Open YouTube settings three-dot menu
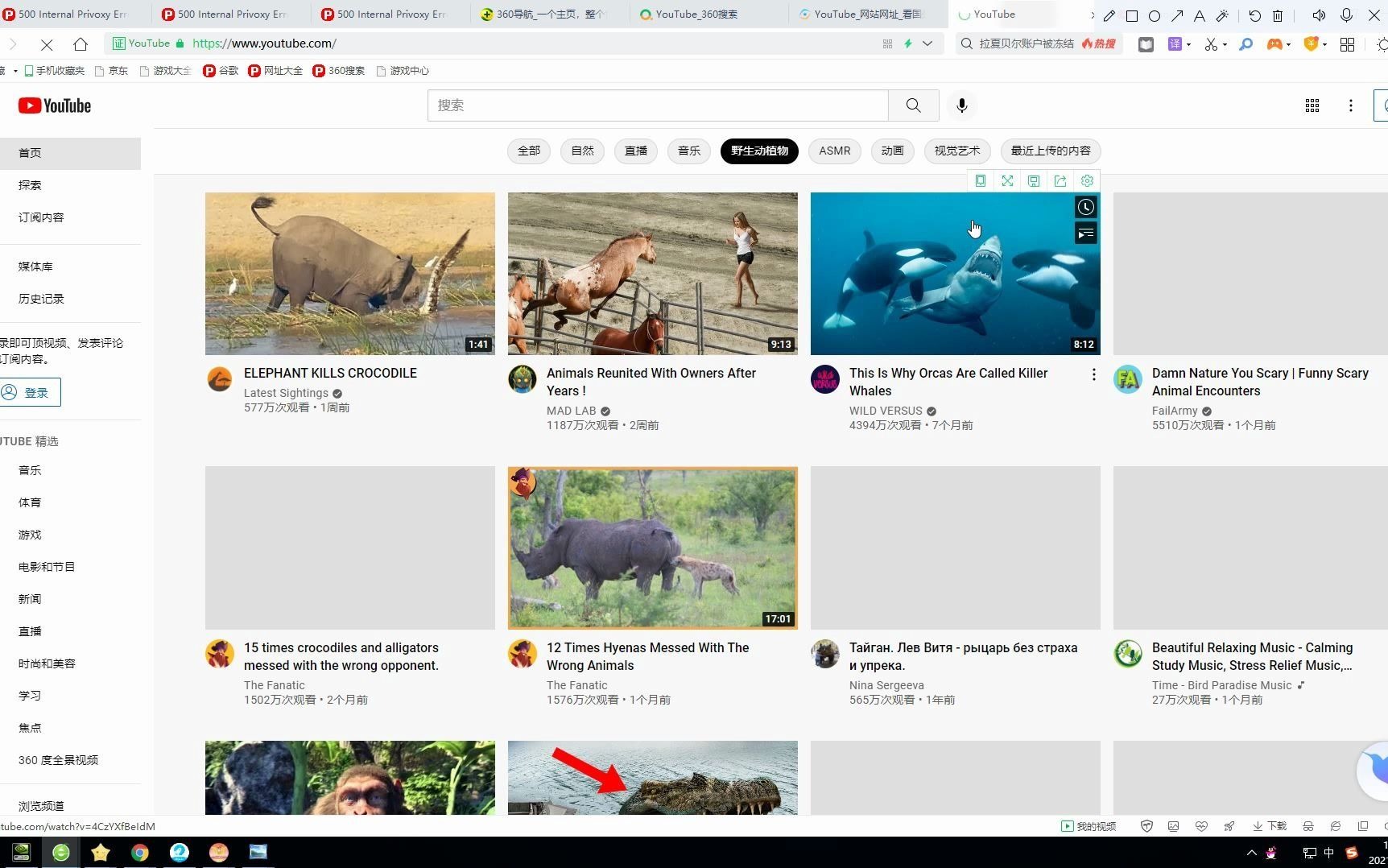This screenshot has width=1388, height=868. coord(1351,105)
